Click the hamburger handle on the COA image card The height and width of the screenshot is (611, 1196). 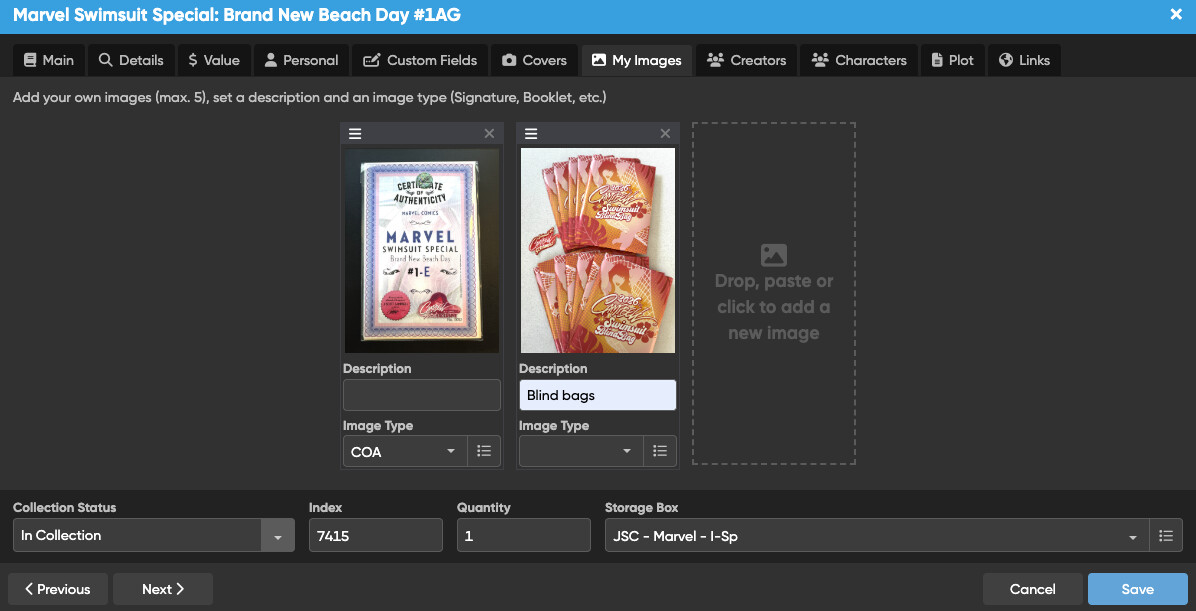(355, 134)
